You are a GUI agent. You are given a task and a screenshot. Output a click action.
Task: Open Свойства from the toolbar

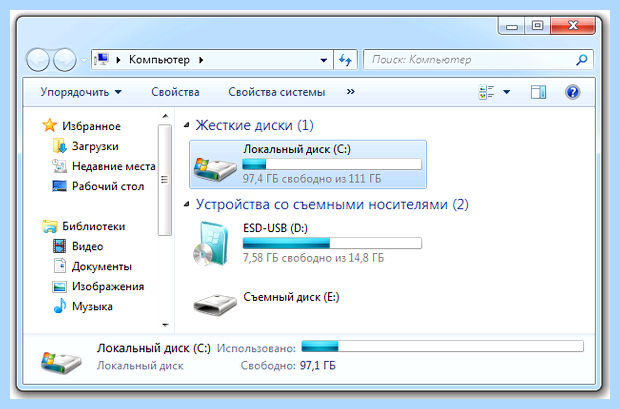(x=175, y=92)
